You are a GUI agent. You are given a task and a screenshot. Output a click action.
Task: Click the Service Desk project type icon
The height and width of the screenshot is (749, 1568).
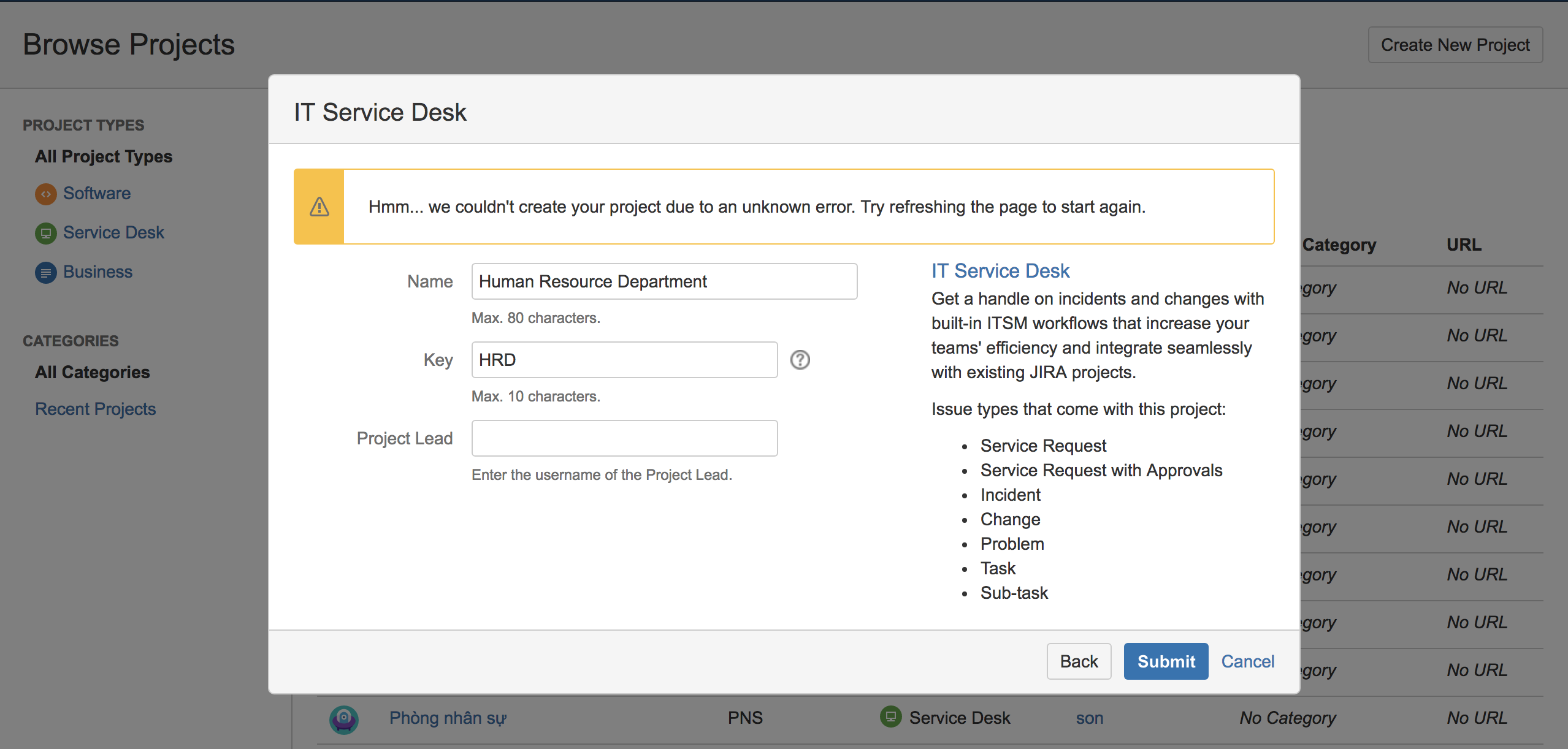coord(45,233)
